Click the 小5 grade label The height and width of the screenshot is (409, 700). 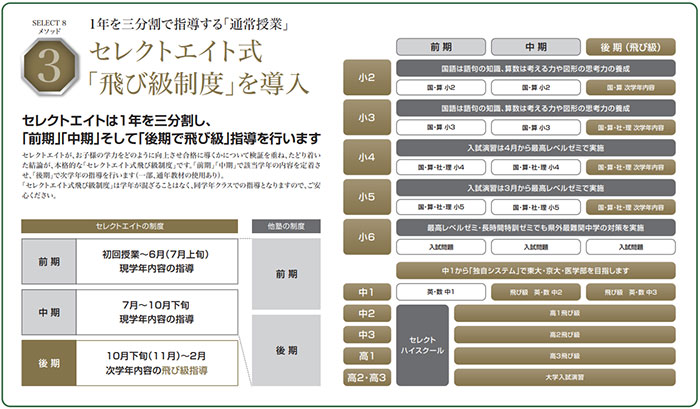367,197
